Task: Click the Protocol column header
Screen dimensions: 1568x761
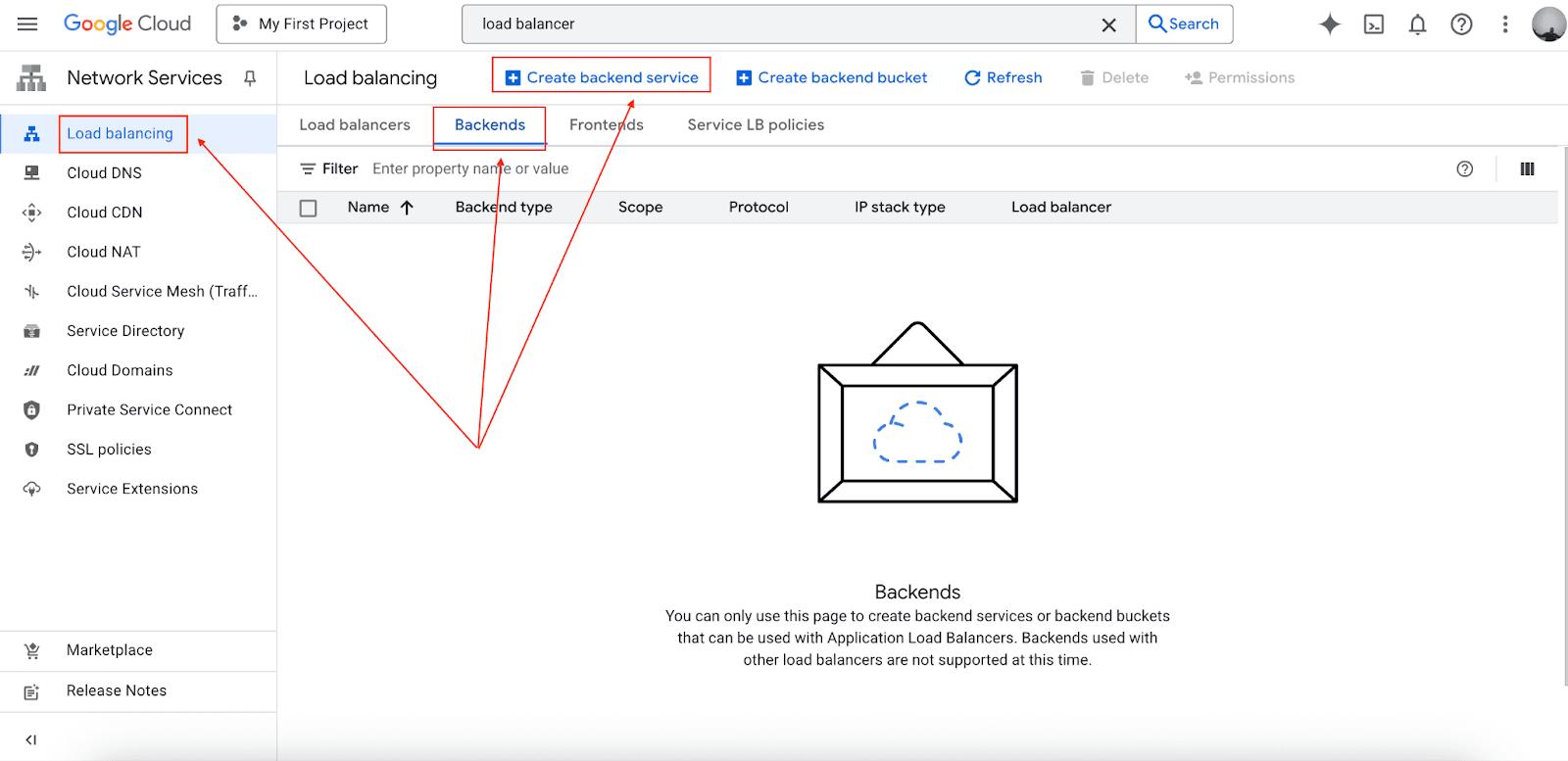Action: pos(759,207)
